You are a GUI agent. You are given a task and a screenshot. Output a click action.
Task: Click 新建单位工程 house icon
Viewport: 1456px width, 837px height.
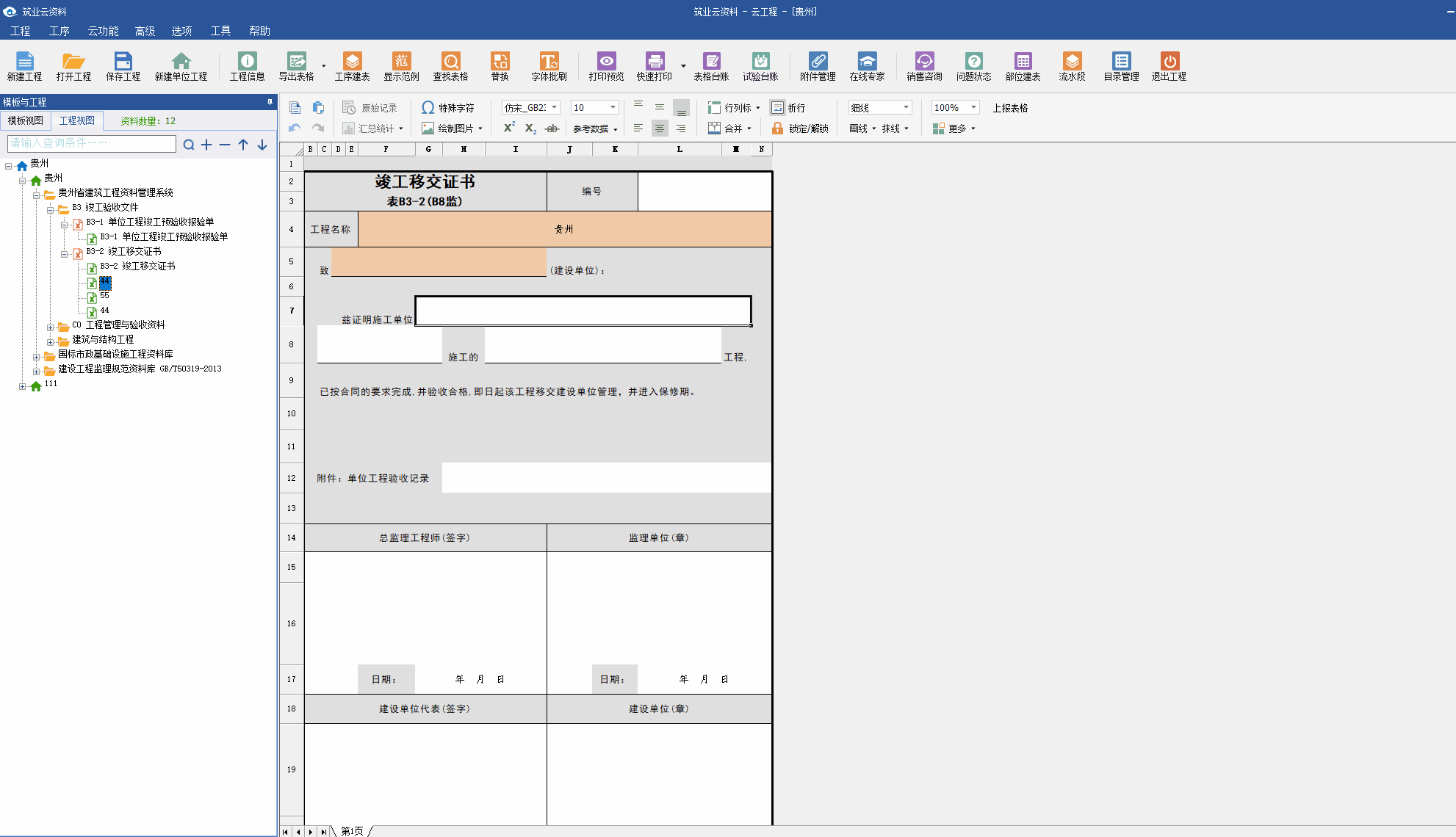pyautogui.click(x=181, y=66)
